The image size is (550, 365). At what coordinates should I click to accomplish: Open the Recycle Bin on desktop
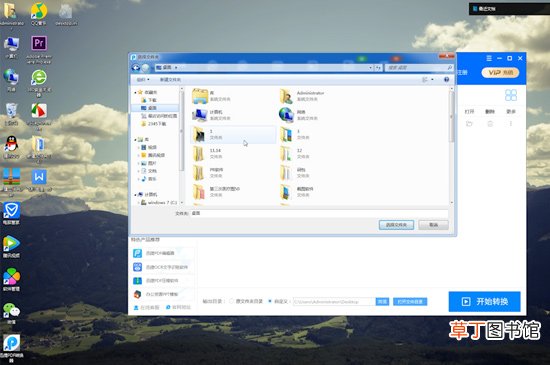[11, 114]
